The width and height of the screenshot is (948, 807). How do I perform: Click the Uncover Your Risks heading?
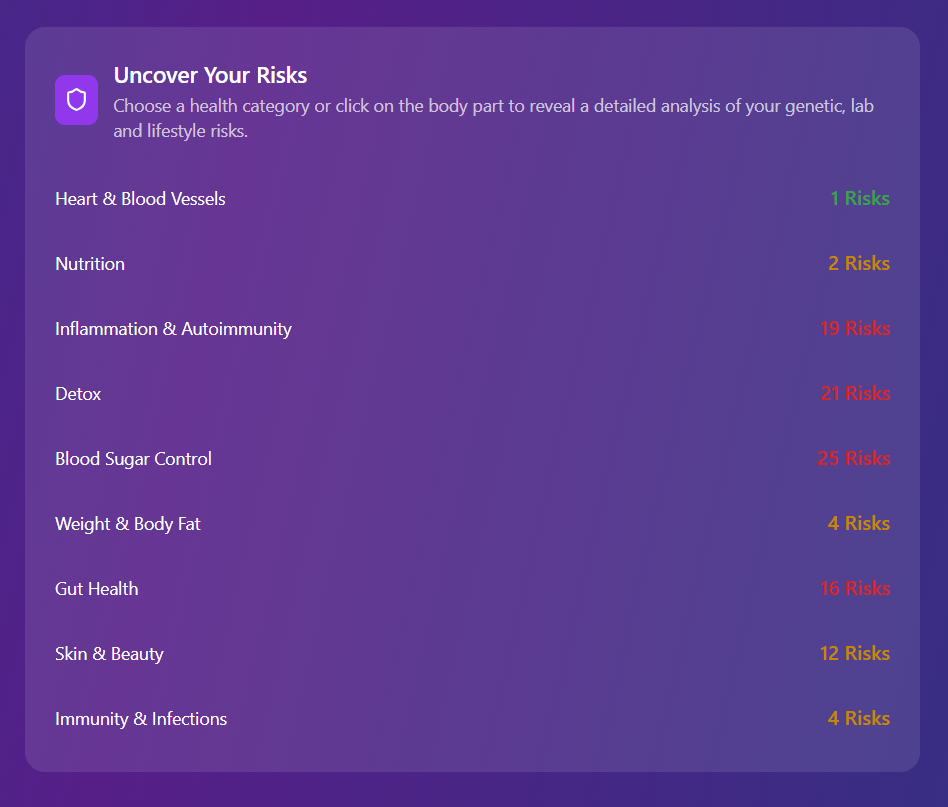210,75
